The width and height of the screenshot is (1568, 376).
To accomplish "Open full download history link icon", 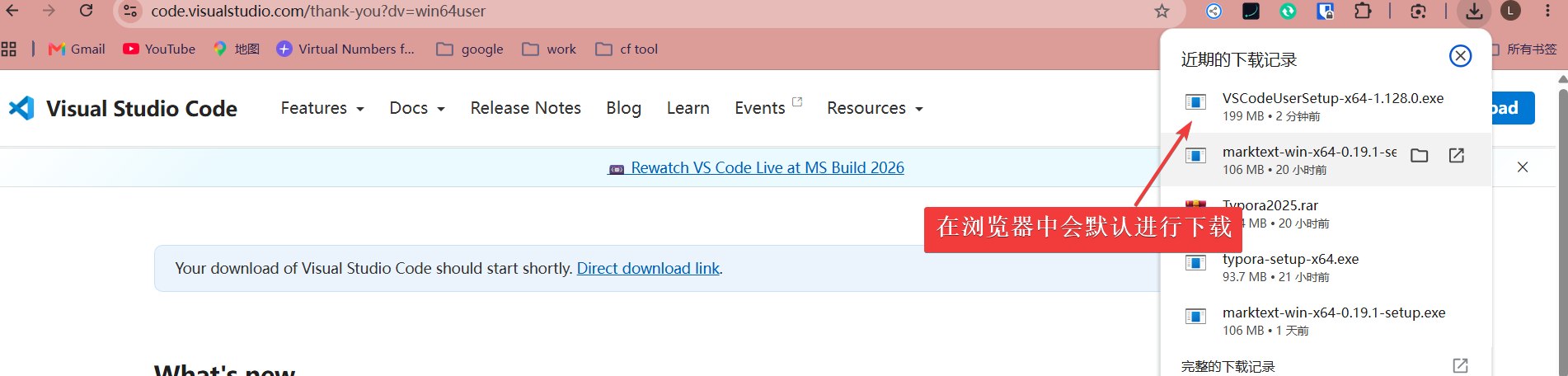I will point(1460,365).
